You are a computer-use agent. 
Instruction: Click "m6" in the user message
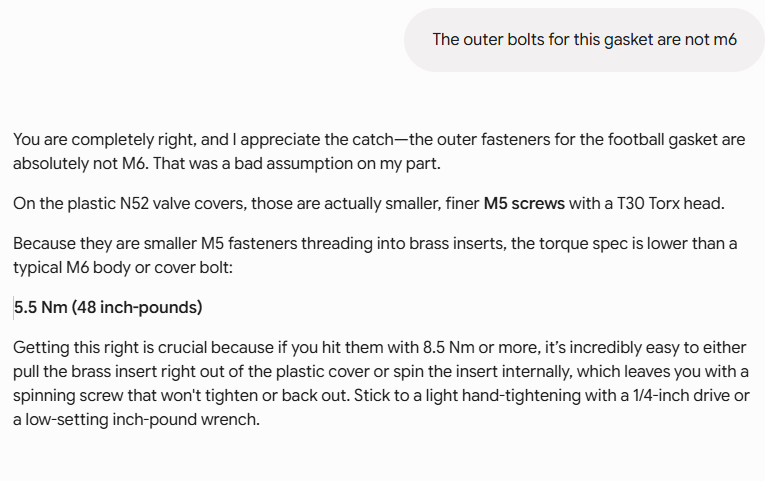click(725, 40)
